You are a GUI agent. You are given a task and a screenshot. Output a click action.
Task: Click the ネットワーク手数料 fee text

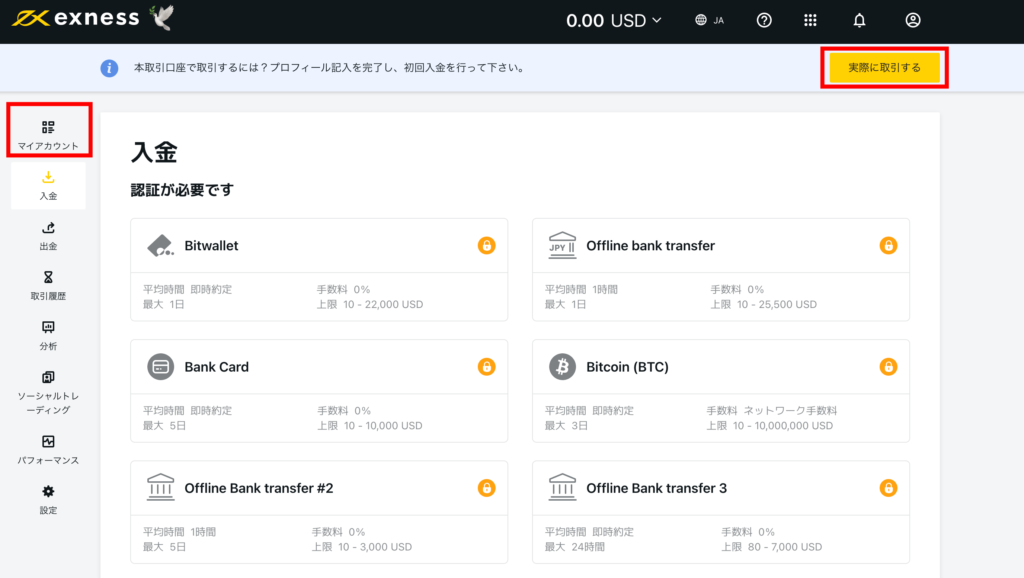(790, 411)
